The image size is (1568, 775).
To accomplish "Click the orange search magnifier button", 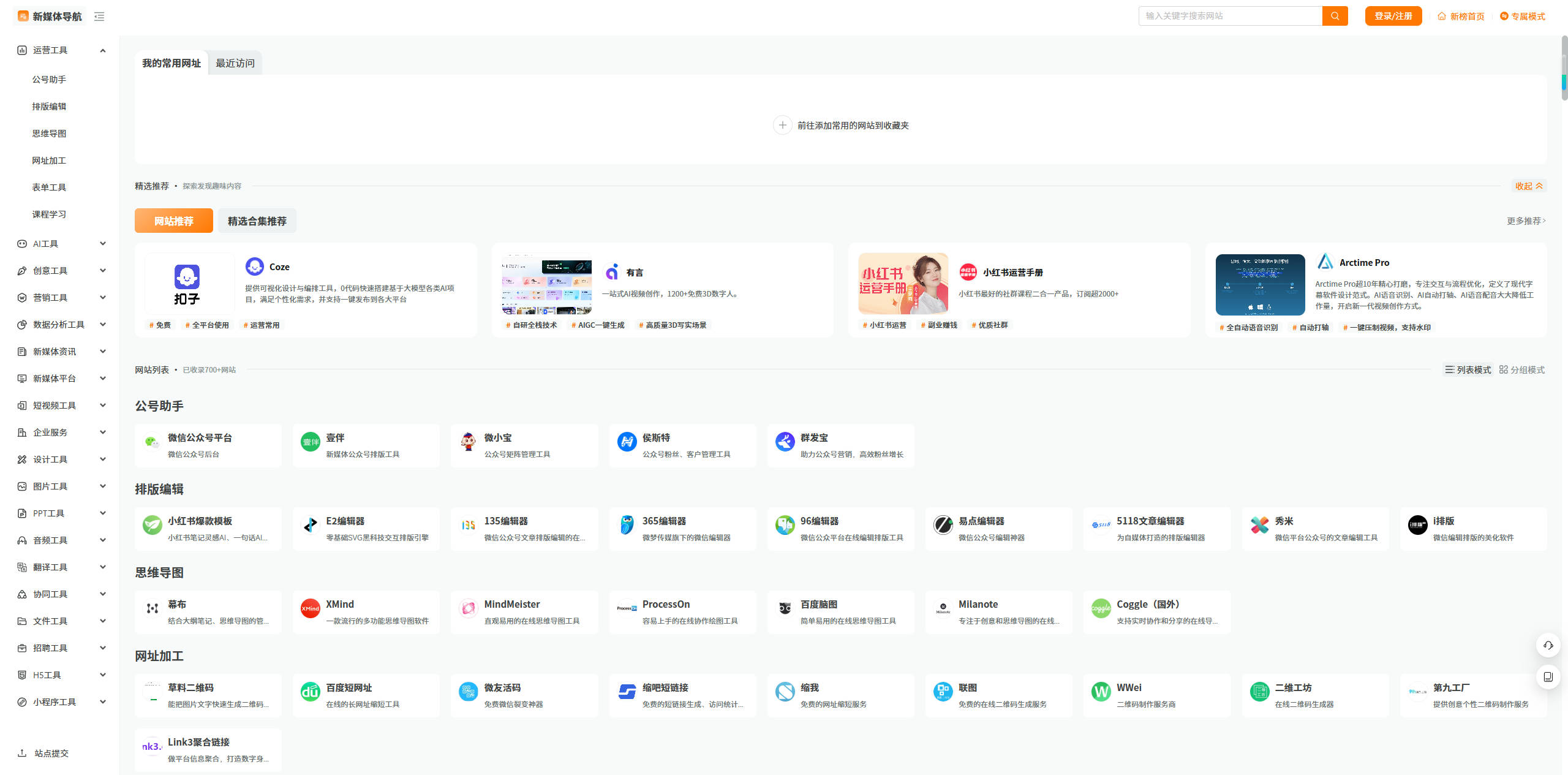I will [1335, 16].
